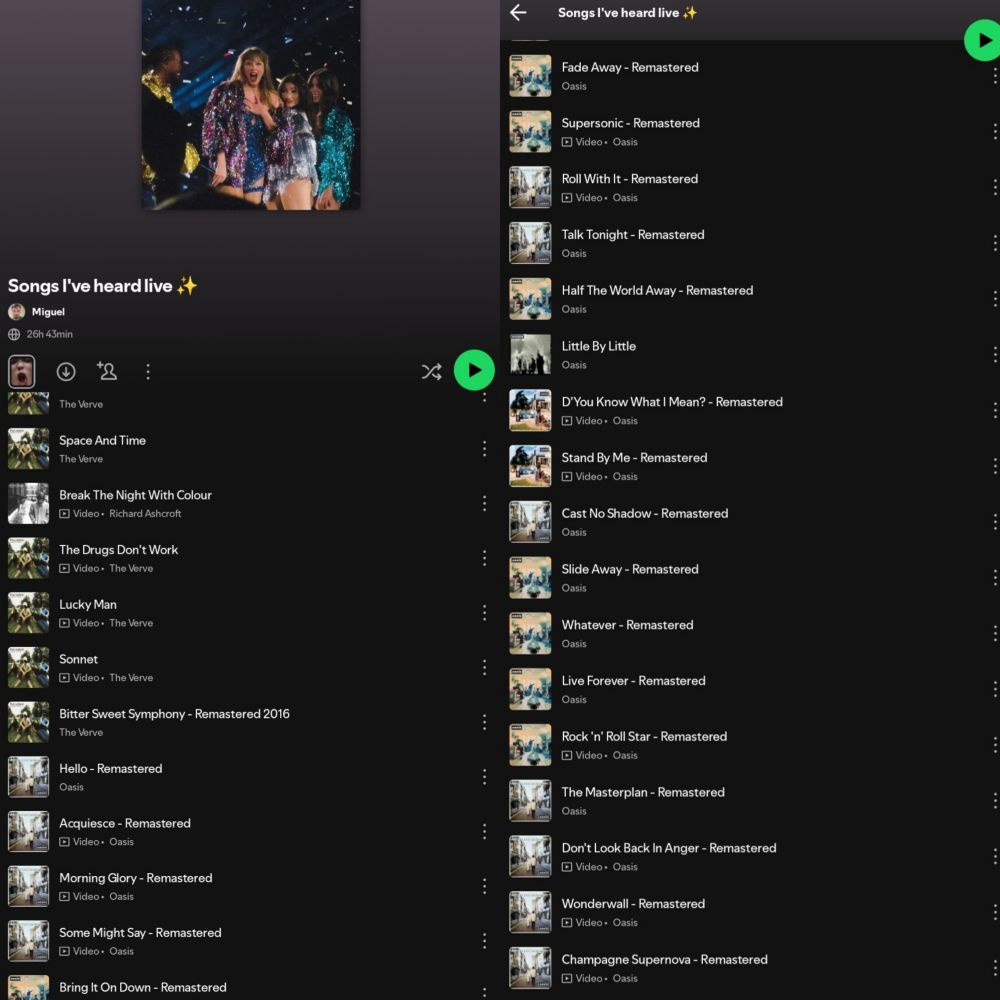Viewport: 1000px width, 1000px height.
Task: Open options for Break The Night With Colour
Action: pos(484,504)
